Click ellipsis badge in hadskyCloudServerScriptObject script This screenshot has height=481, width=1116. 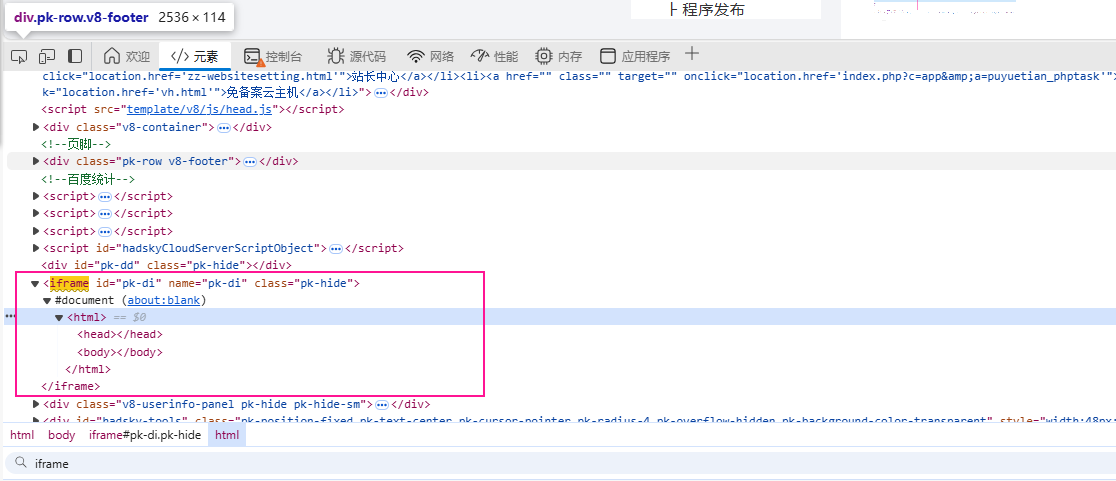336,249
